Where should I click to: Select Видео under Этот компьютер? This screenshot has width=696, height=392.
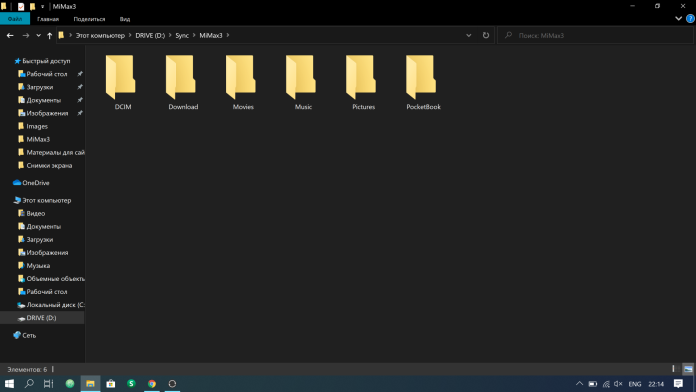click(36, 213)
